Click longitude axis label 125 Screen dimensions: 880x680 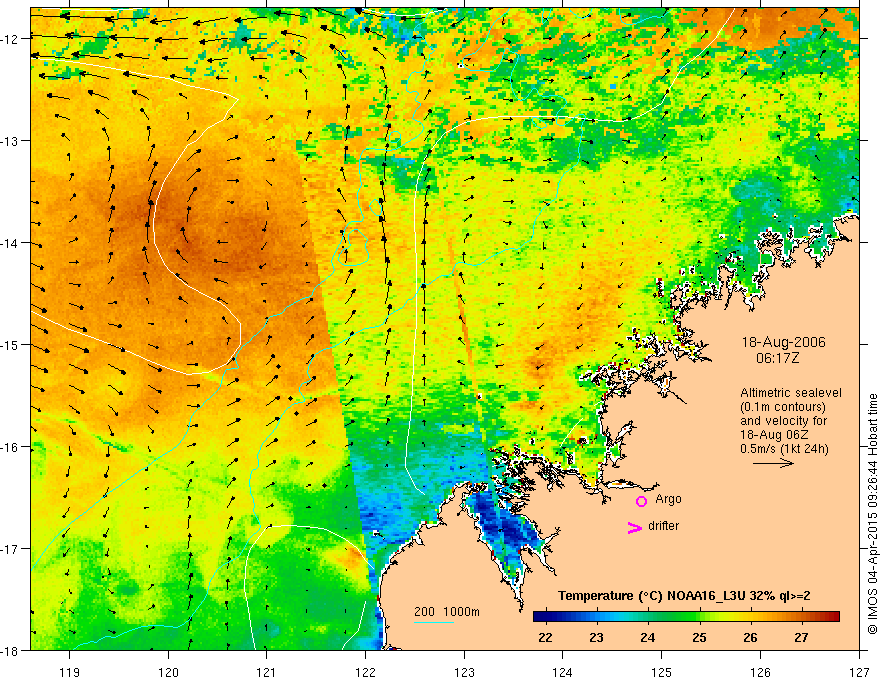(x=661, y=672)
